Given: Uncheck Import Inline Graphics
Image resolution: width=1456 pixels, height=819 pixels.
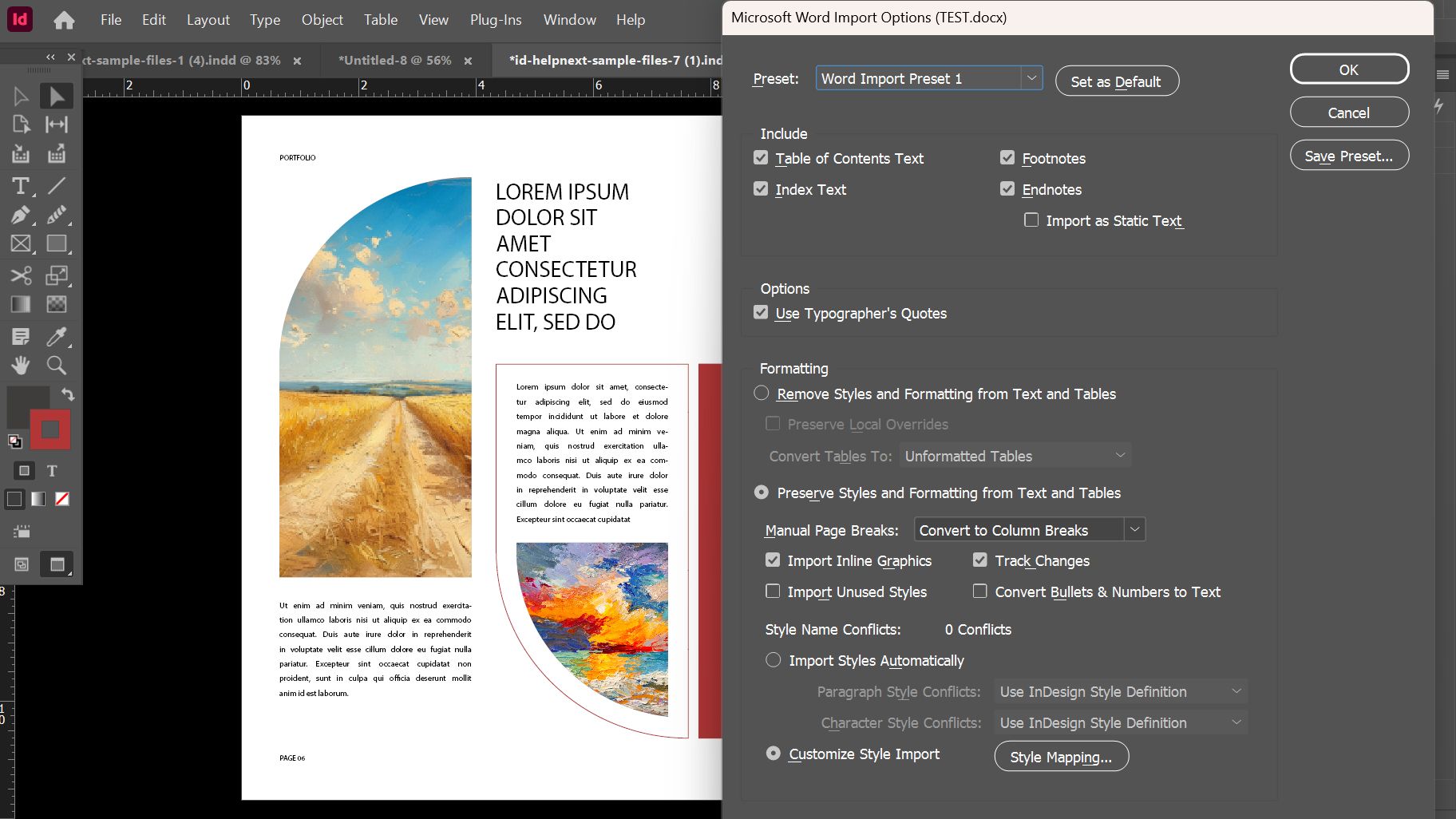Looking at the screenshot, I should [x=773, y=560].
